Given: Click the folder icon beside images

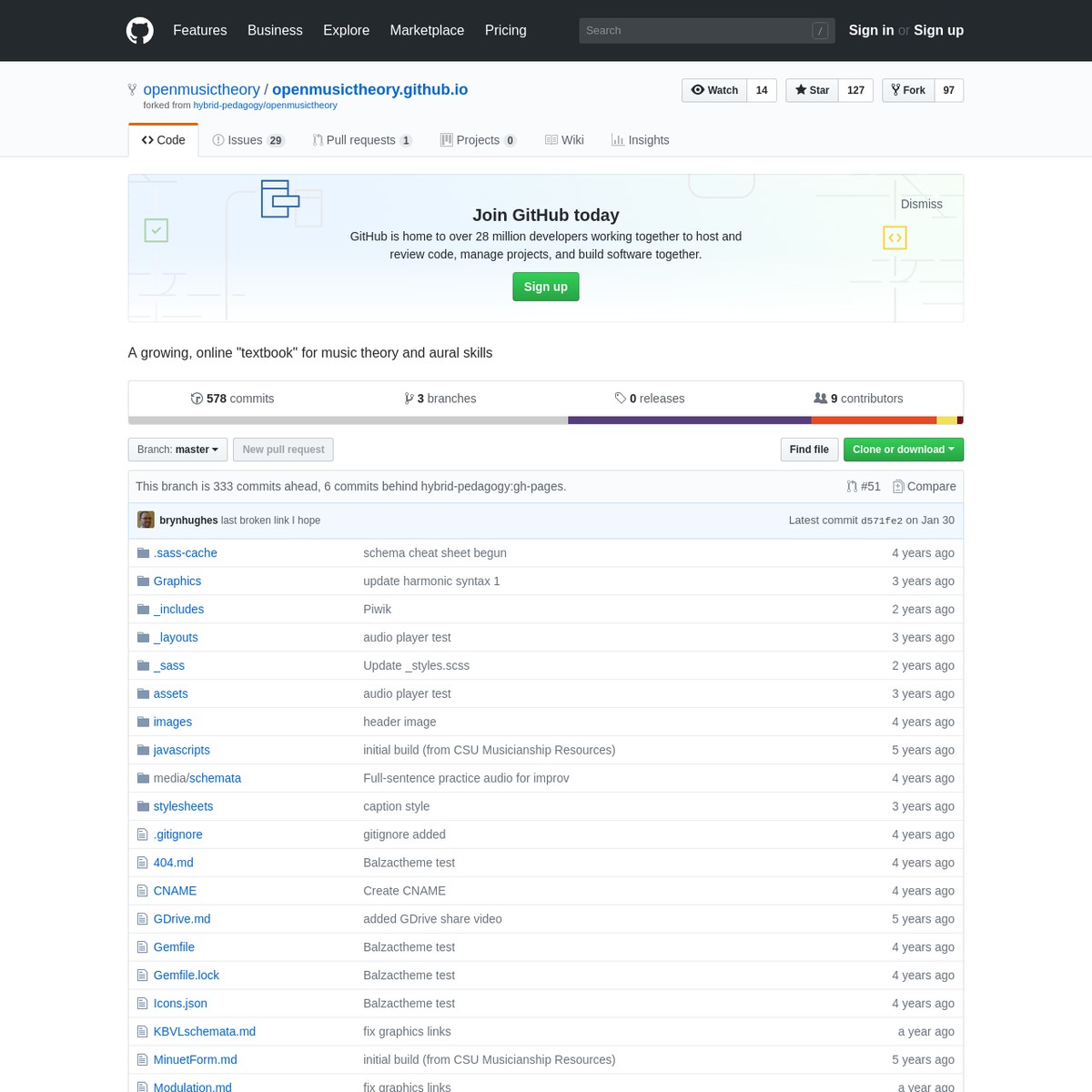Looking at the screenshot, I should tap(143, 722).
